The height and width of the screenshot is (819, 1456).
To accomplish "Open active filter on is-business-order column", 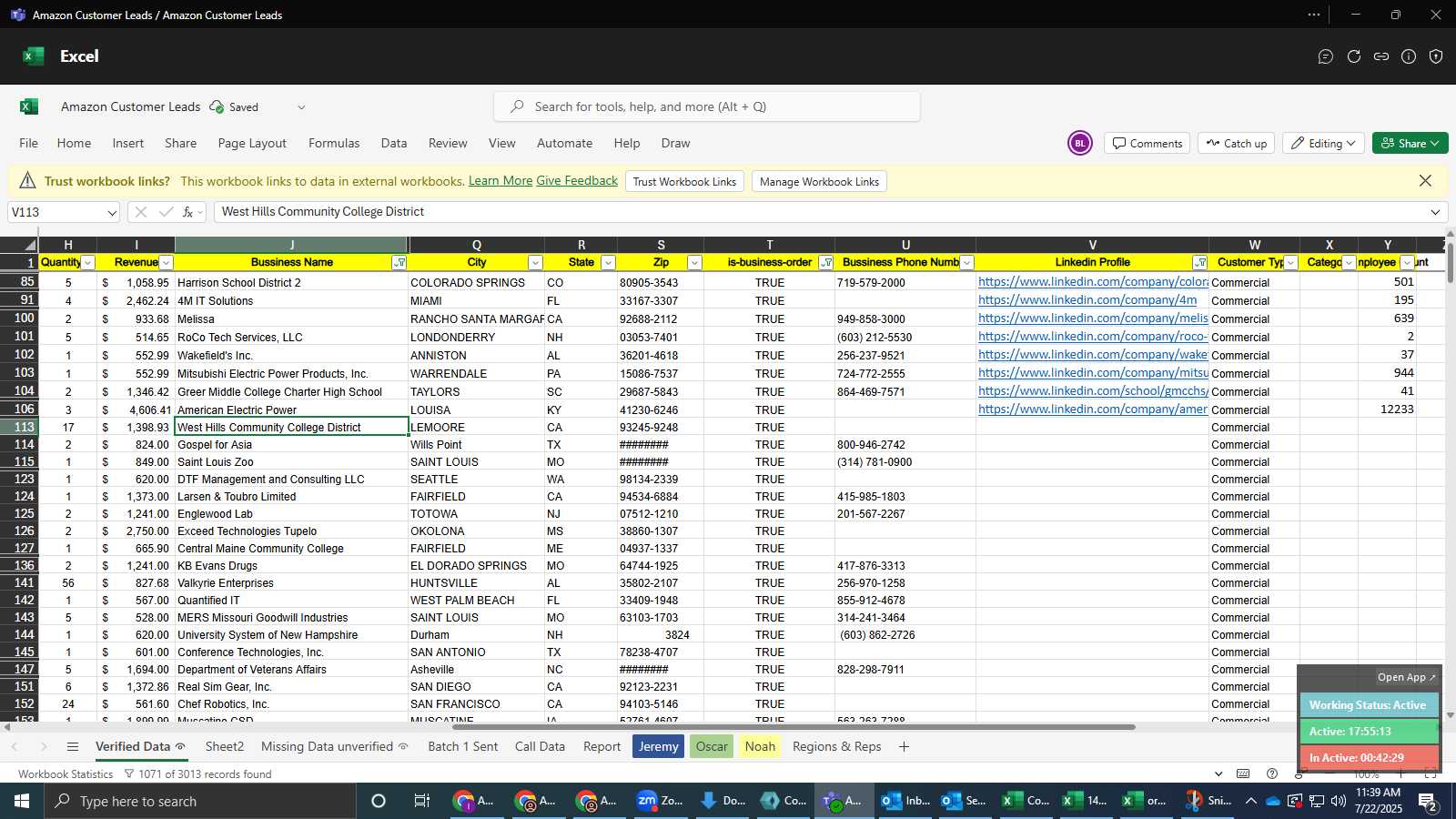I will (825, 263).
